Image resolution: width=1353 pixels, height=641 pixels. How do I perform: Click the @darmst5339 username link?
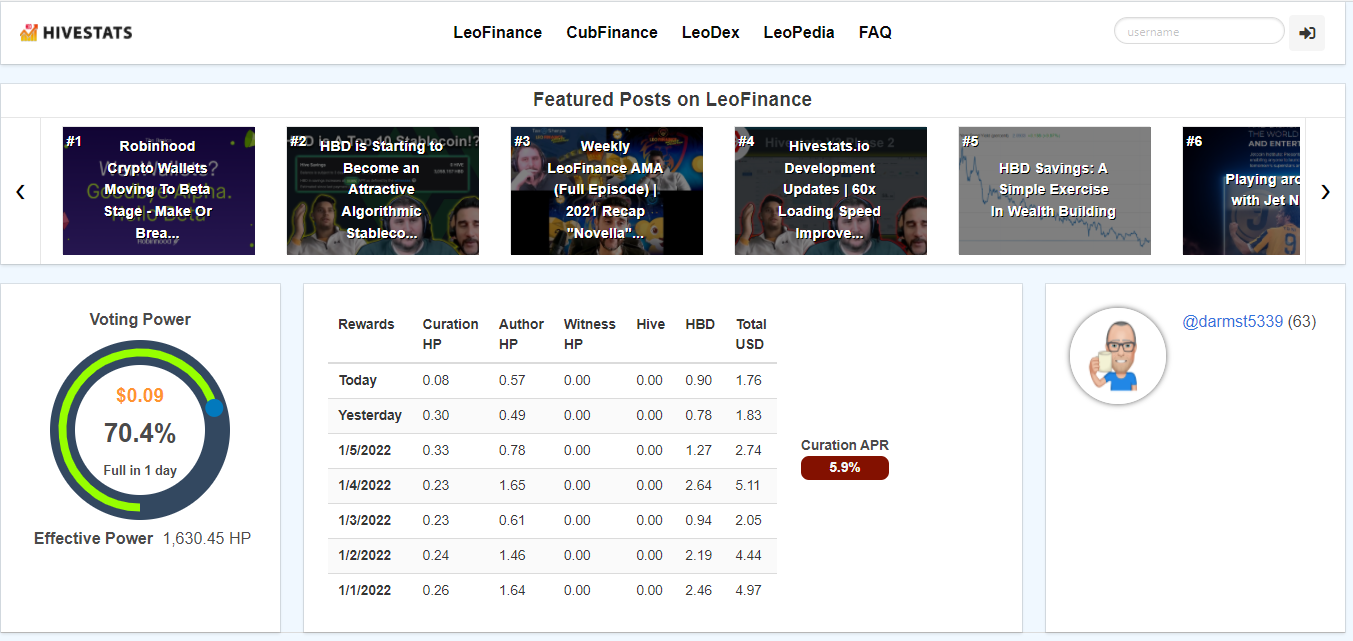click(1233, 322)
